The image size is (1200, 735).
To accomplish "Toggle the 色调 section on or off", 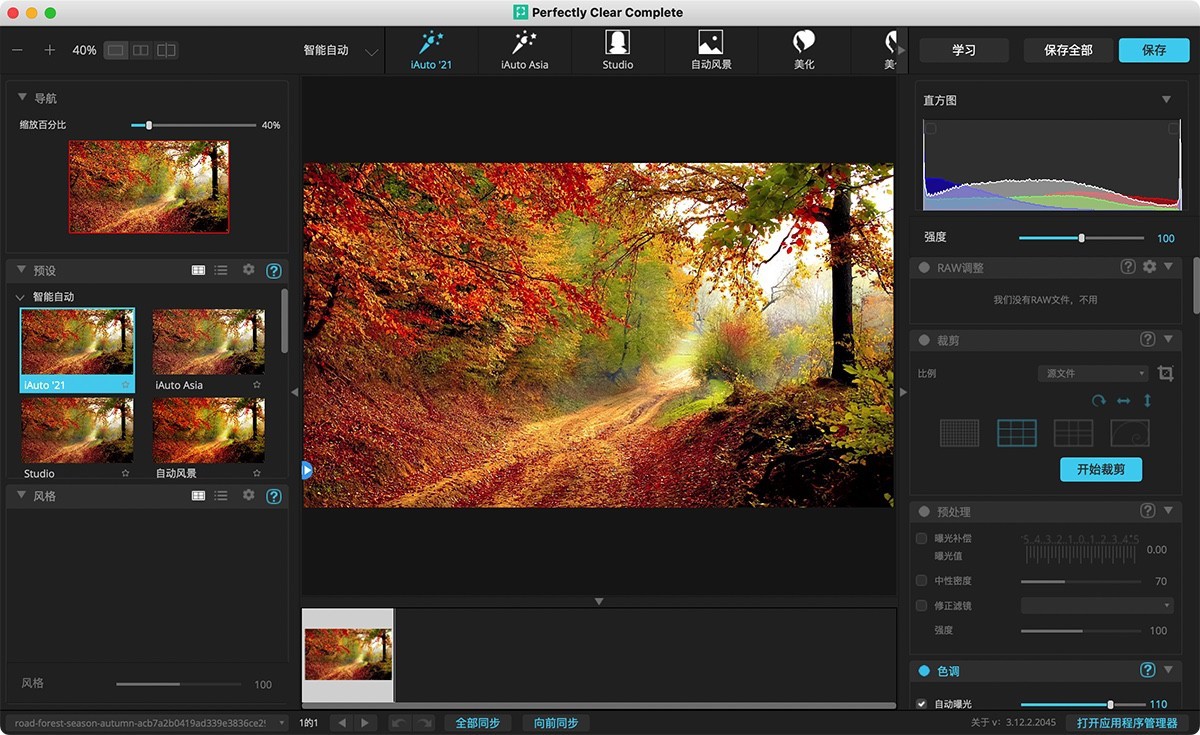I will [922, 671].
